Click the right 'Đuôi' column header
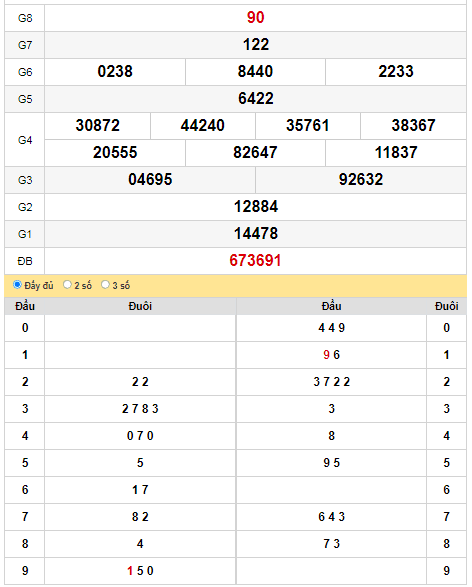 pos(447,306)
